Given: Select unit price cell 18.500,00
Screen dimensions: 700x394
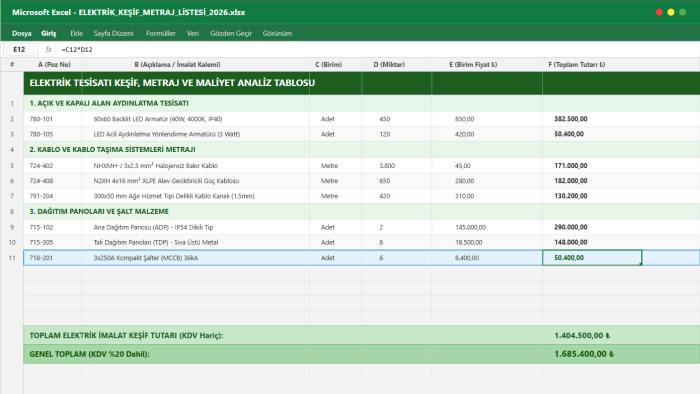Looking at the screenshot, I should click(x=469, y=242).
